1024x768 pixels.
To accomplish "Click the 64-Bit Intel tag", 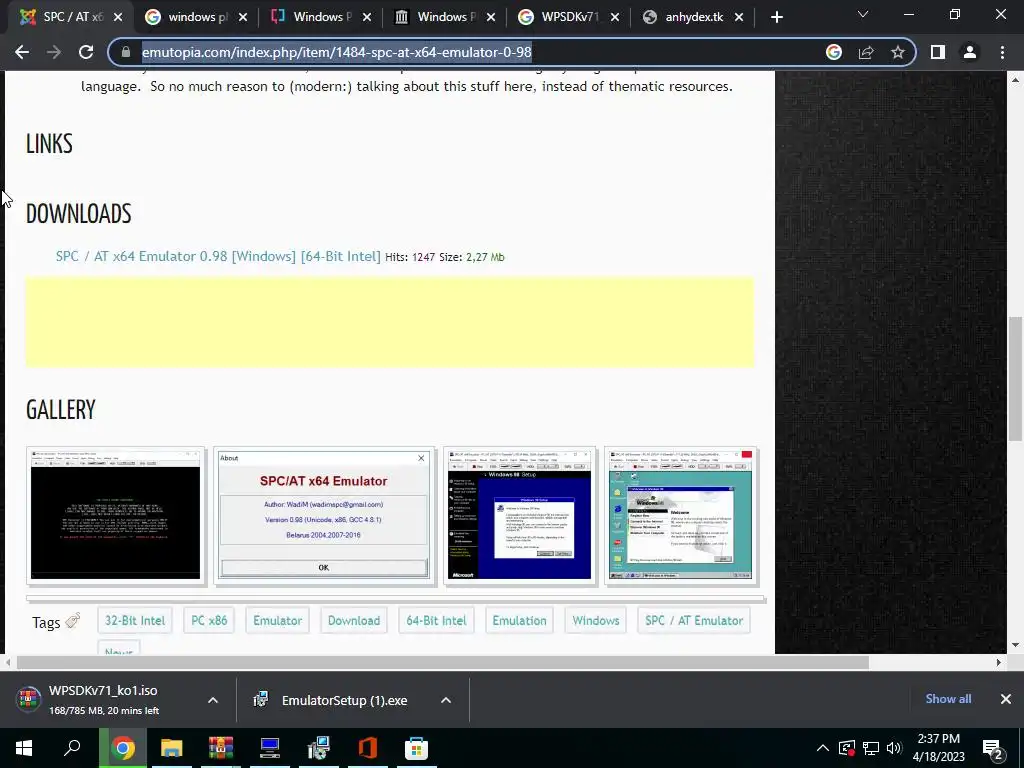I will tap(436, 620).
